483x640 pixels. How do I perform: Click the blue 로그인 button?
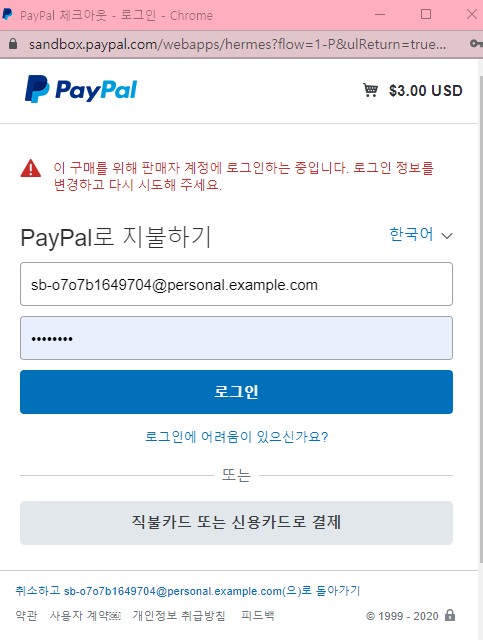(236, 392)
